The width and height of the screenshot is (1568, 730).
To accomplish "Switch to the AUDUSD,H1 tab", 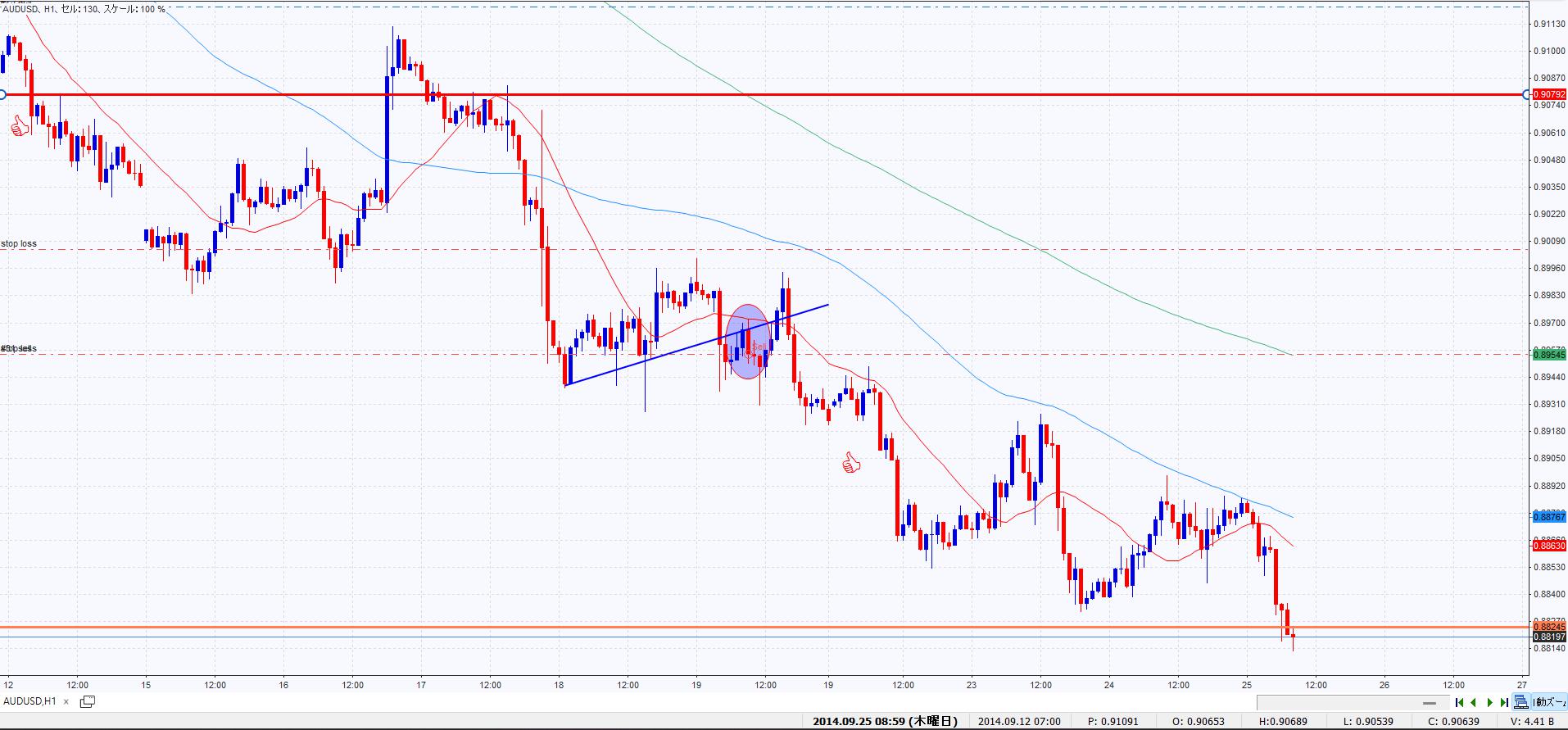I will click(x=29, y=701).
